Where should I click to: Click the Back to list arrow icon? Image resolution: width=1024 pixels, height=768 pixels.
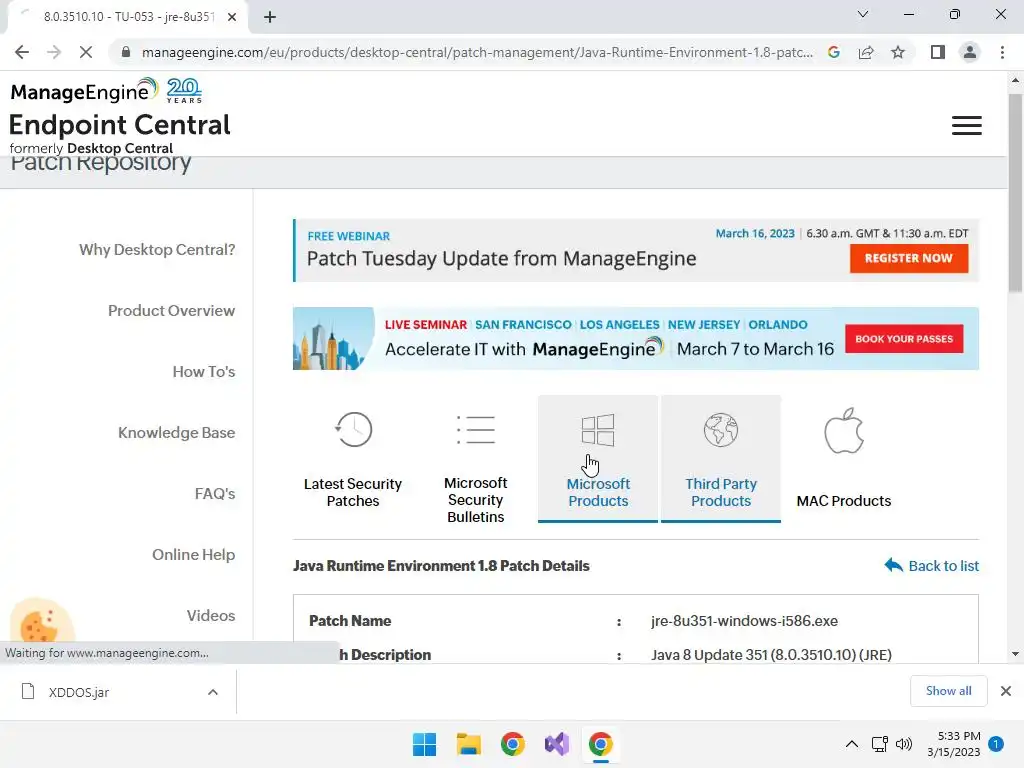tap(893, 565)
